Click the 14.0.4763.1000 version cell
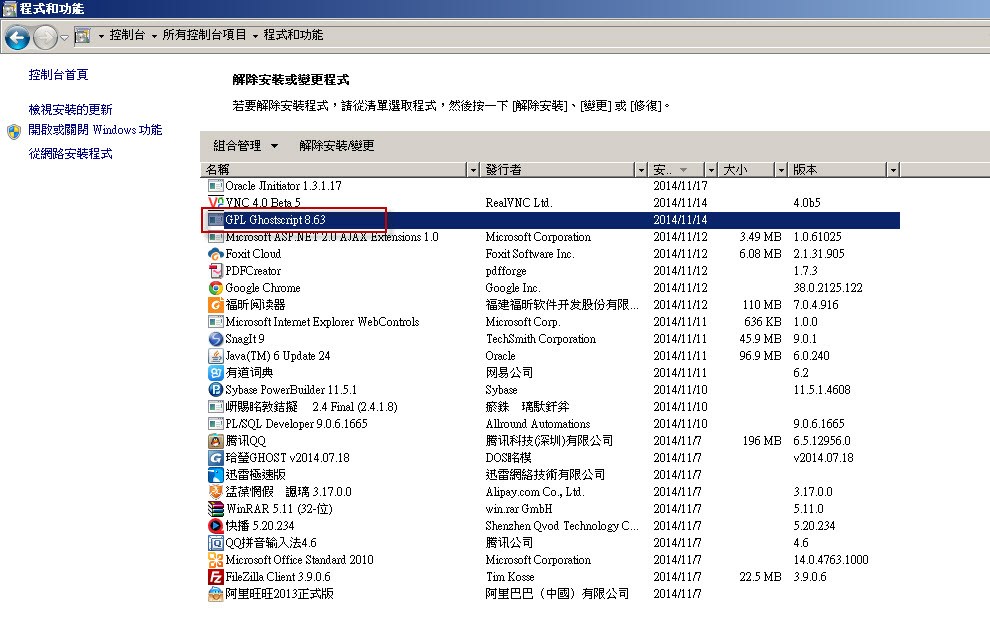This screenshot has width=990, height=623. click(x=831, y=560)
